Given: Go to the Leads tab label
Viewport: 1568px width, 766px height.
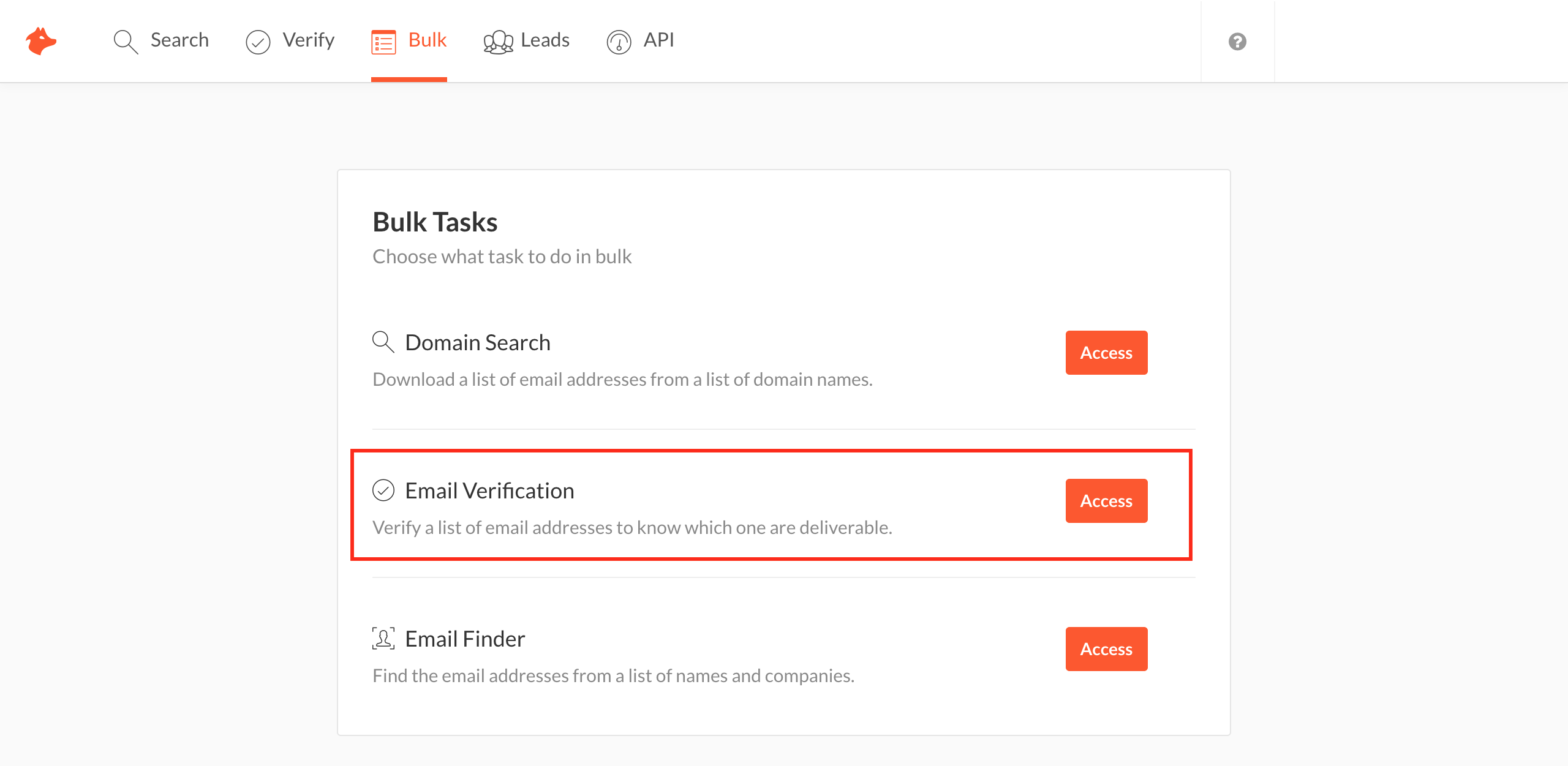Looking at the screenshot, I should point(545,40).
